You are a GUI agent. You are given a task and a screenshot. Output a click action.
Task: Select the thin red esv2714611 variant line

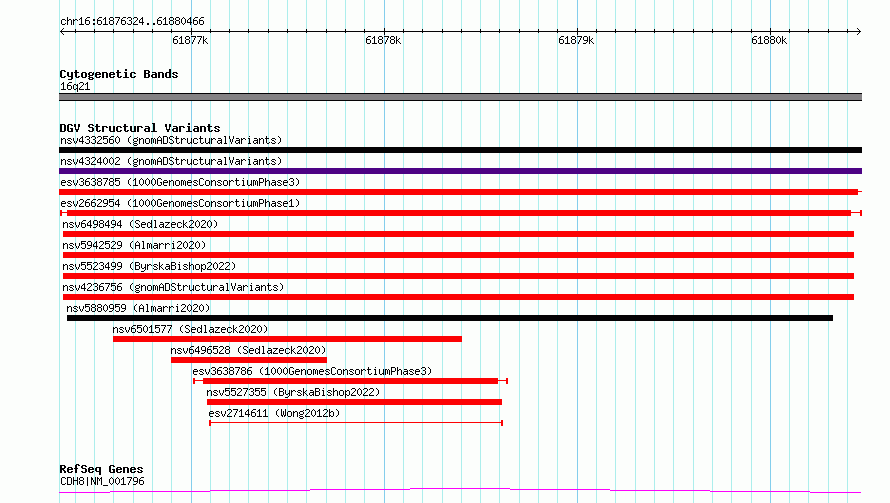point(356,423)
